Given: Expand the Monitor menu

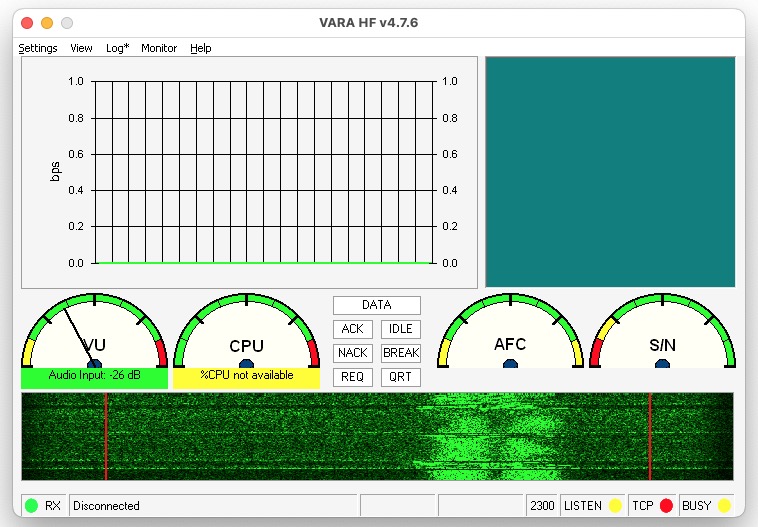Looking at the screenshot, I should (x=159, y=48).
